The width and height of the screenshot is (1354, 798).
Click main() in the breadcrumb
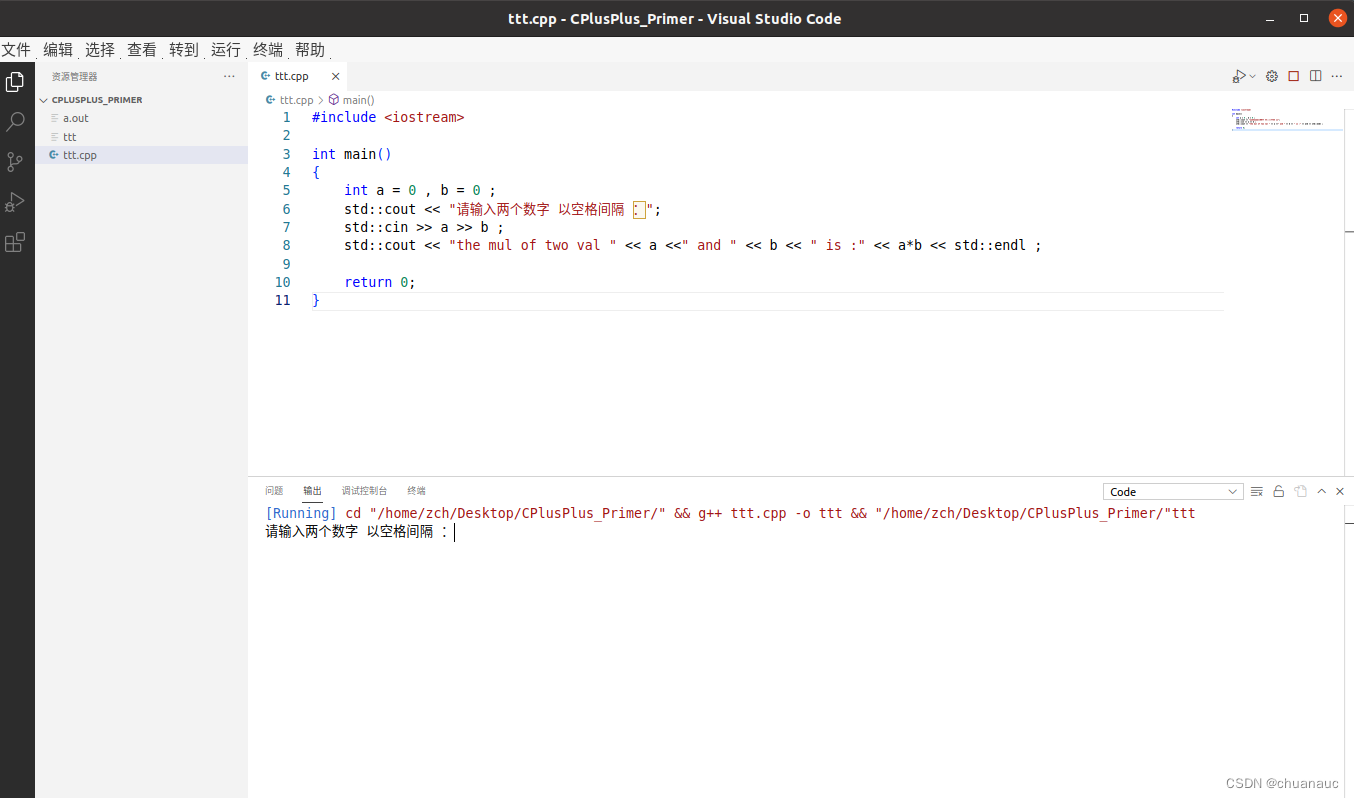[358, 100]
